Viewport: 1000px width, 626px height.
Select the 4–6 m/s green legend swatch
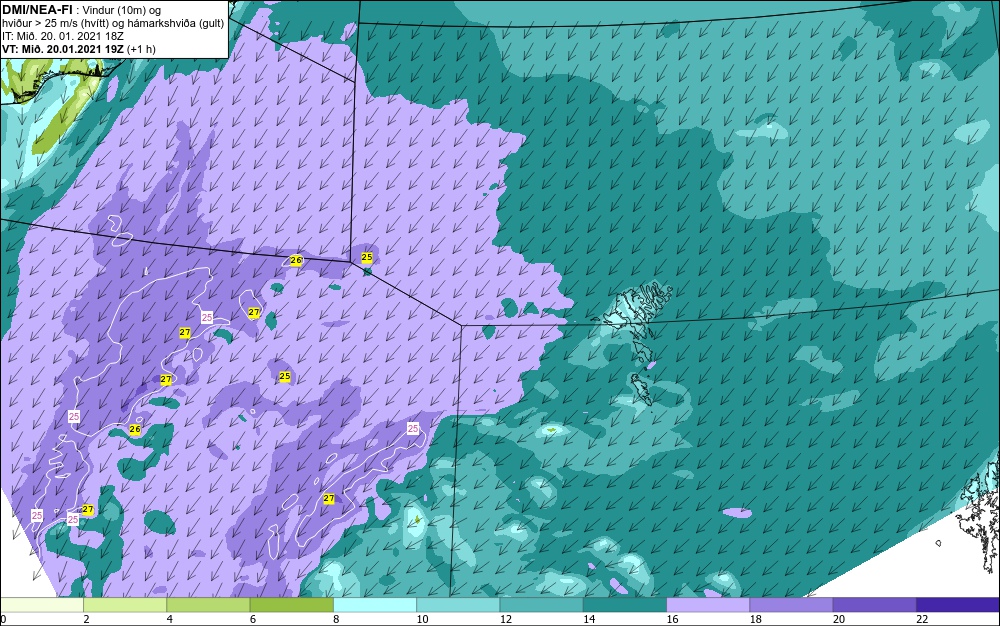[209, 605]
